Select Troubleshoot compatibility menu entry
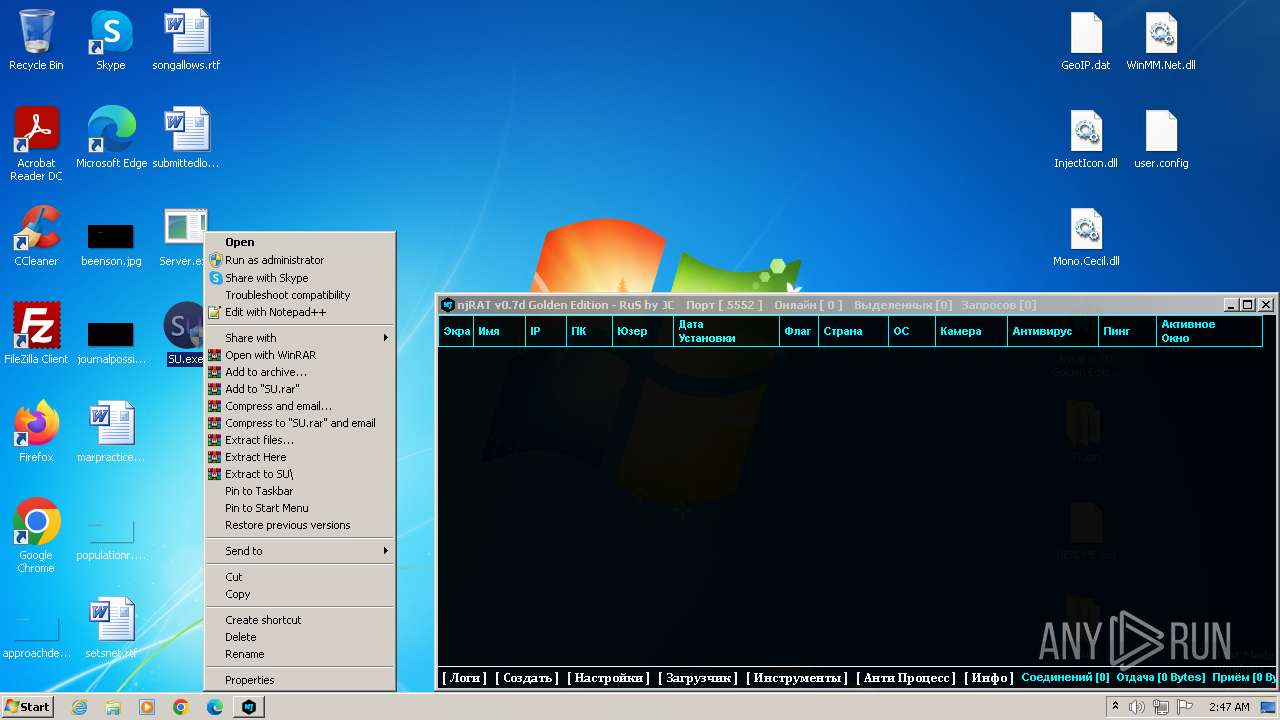 (x=300, y=295)
